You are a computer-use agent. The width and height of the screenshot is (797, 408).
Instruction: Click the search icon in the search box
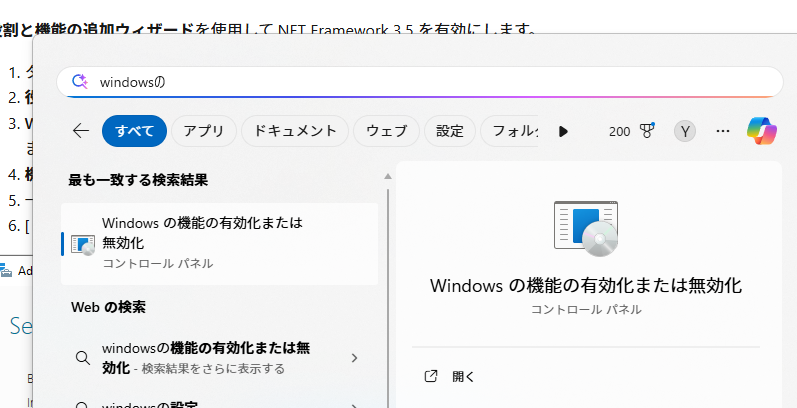click(80, 82)
